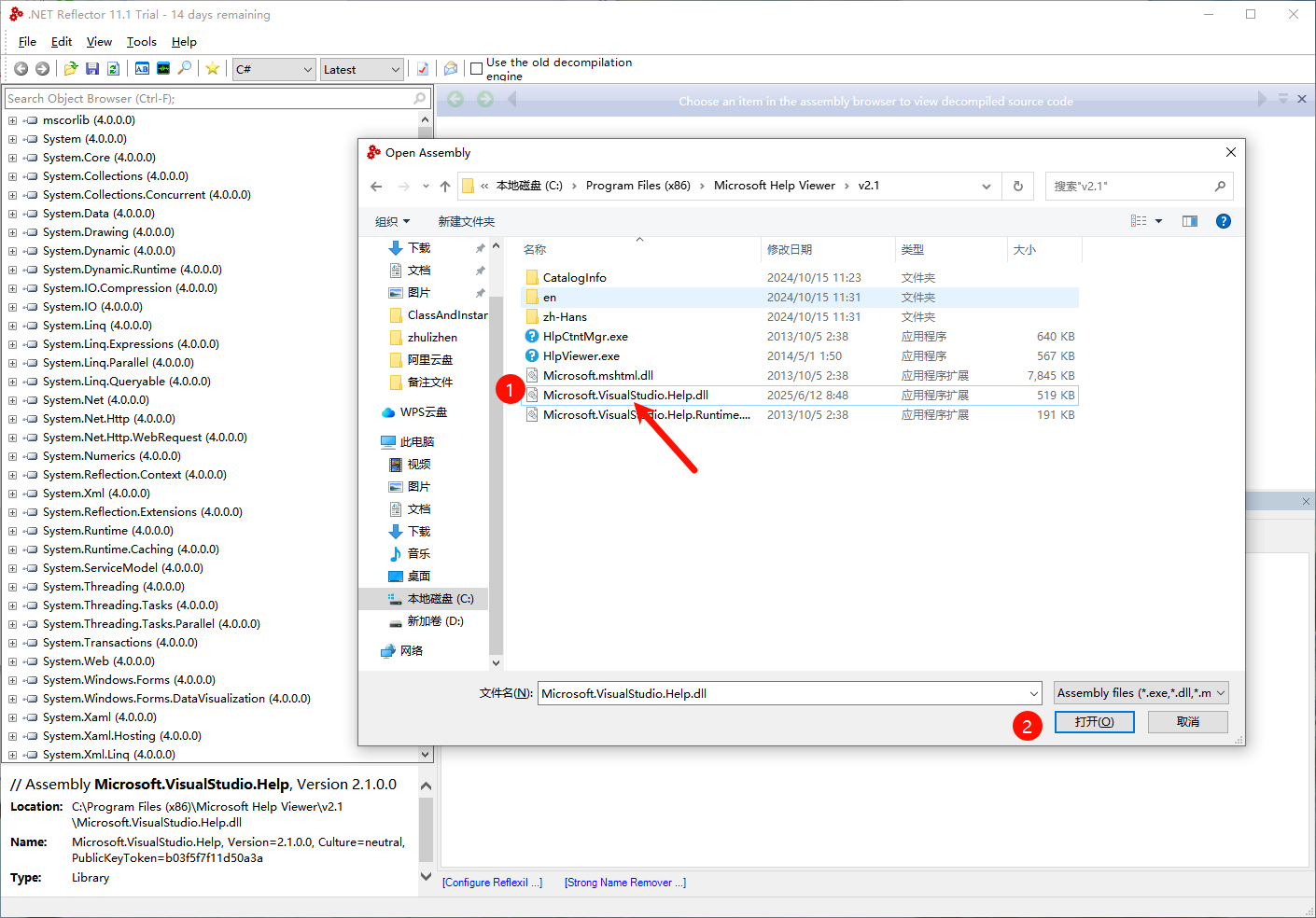1316x918 pixels.
Task: Toggle the preview pane in file dialog
Action: 1190,221
